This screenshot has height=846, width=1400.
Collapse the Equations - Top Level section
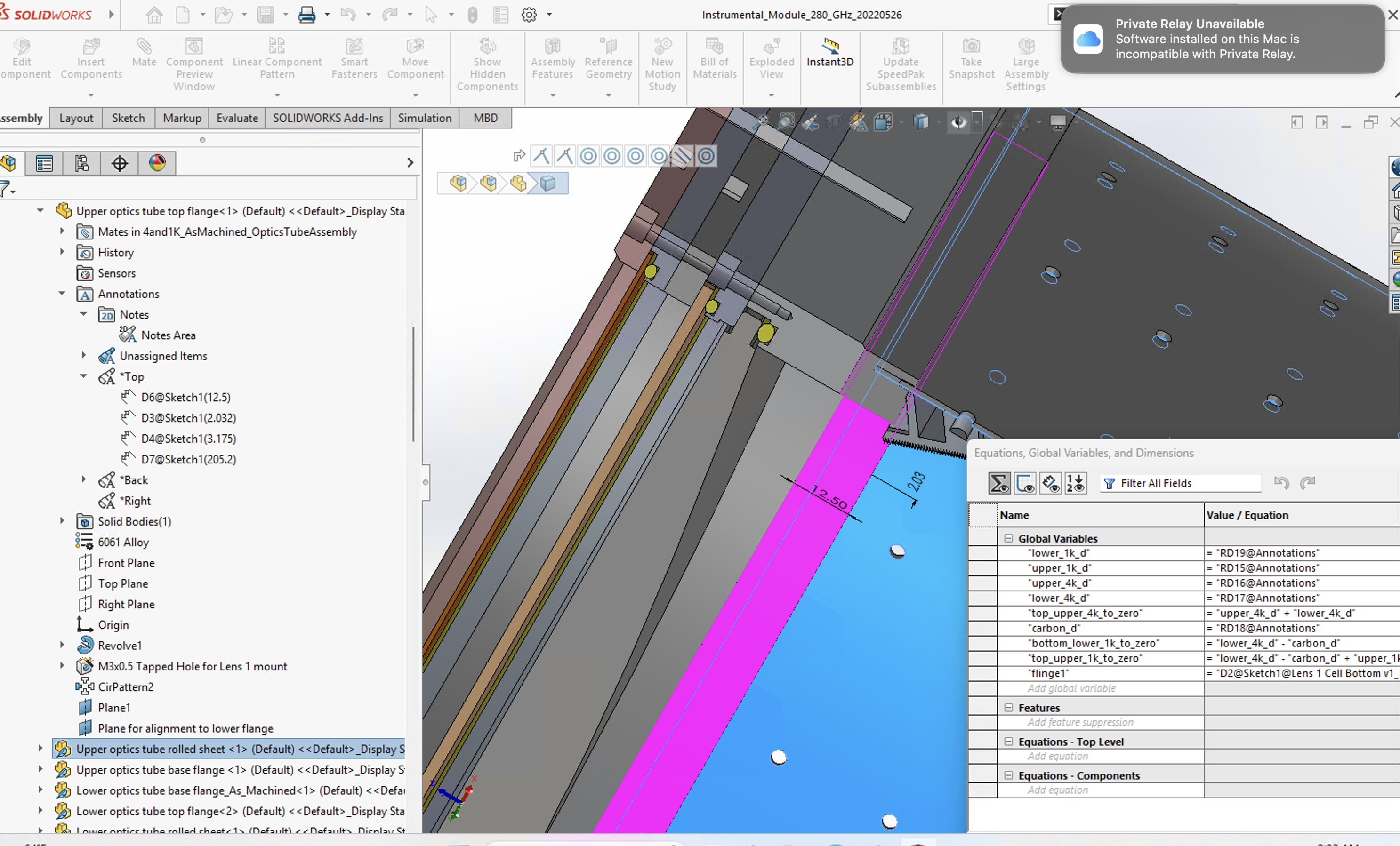1008,742
